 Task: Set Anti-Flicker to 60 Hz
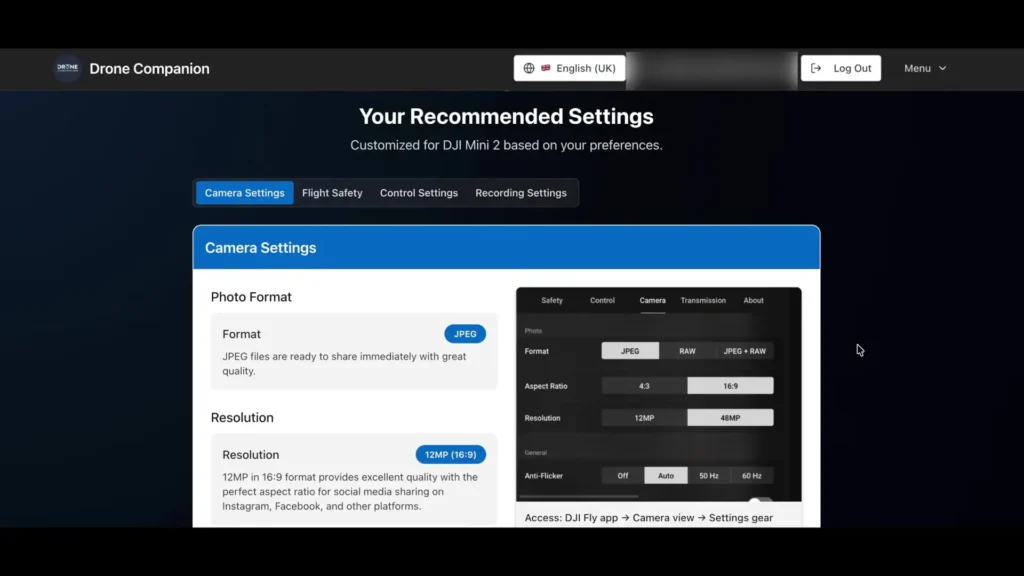point(752,475)
